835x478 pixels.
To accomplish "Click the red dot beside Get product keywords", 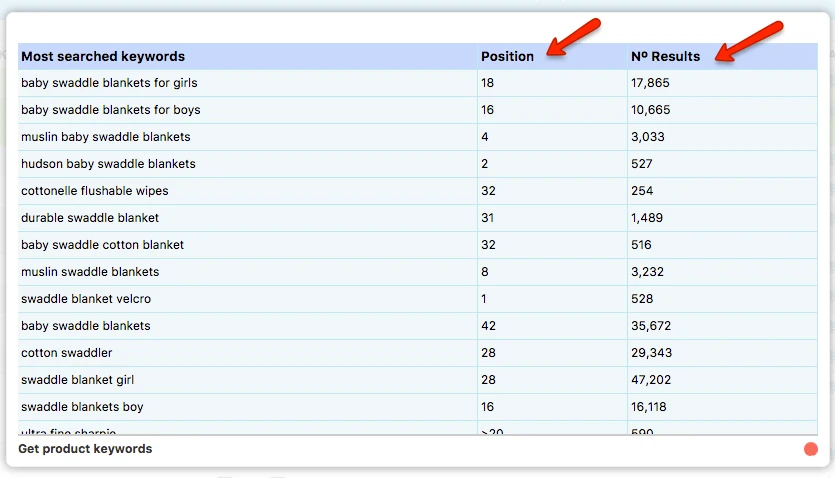I will pyautogui.click(x=811, y=449).
